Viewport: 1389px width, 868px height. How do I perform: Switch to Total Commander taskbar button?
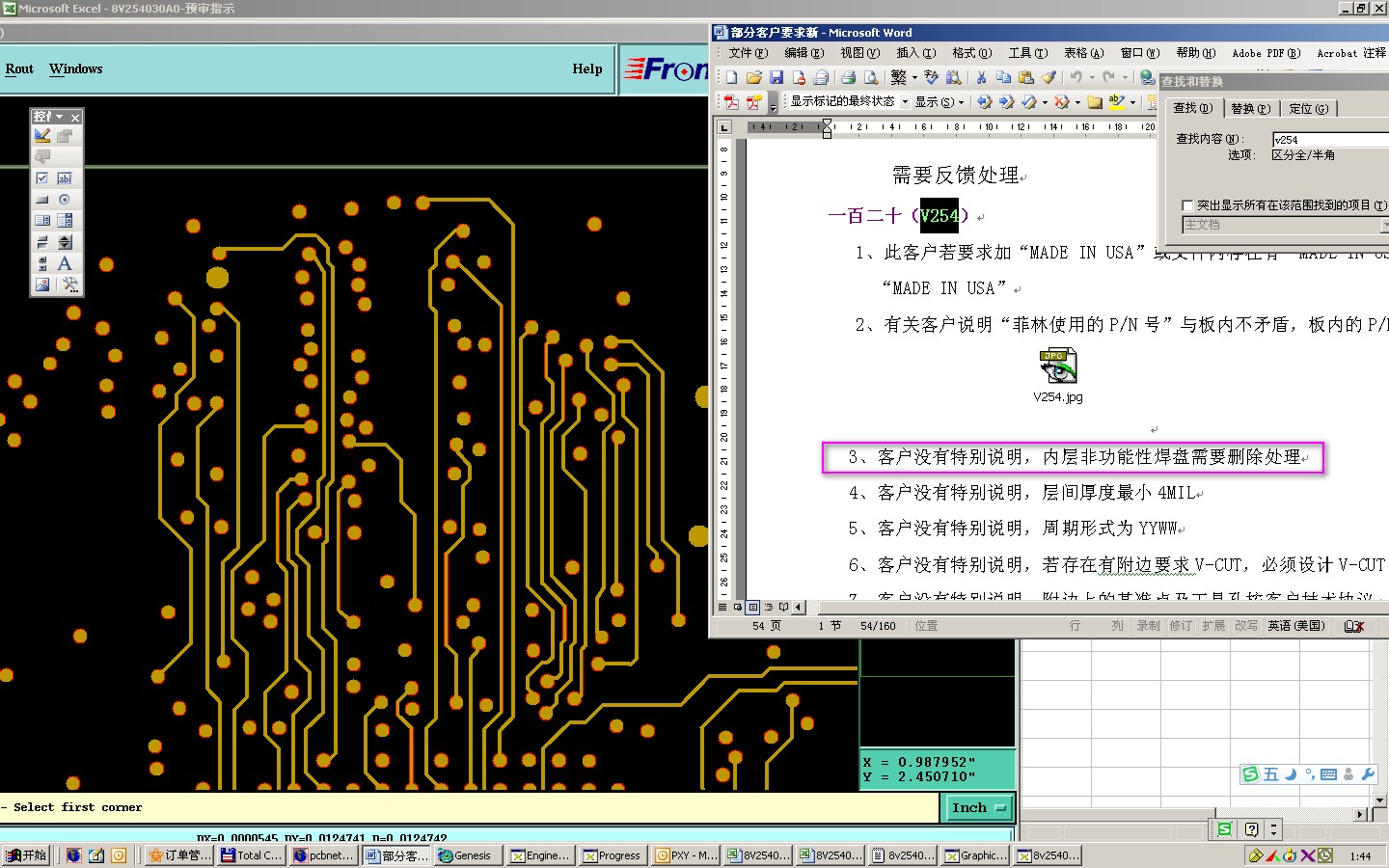pyautogui.click(x=251, y=855)
